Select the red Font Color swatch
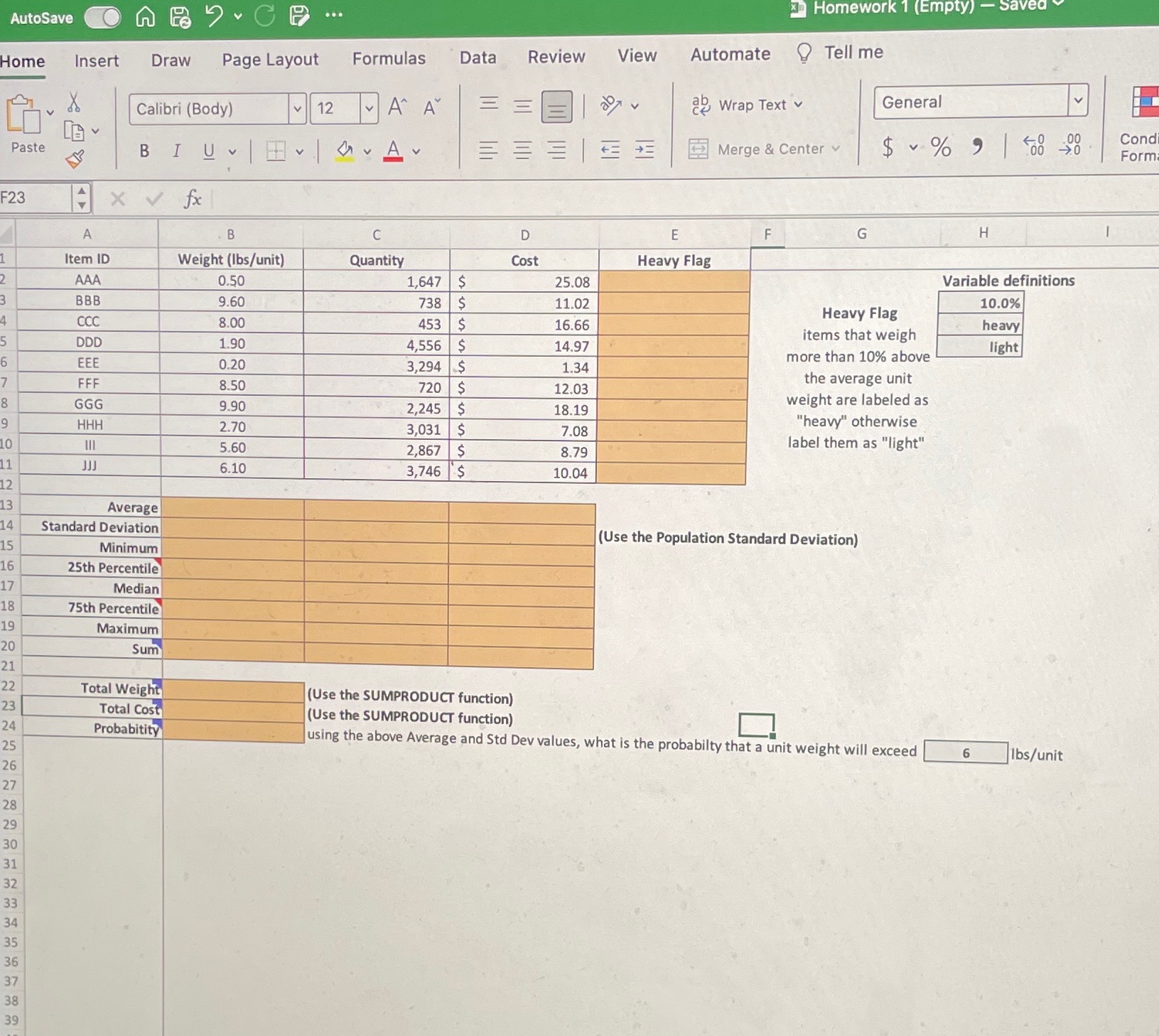1159x1036 pixels. [393, 150]
